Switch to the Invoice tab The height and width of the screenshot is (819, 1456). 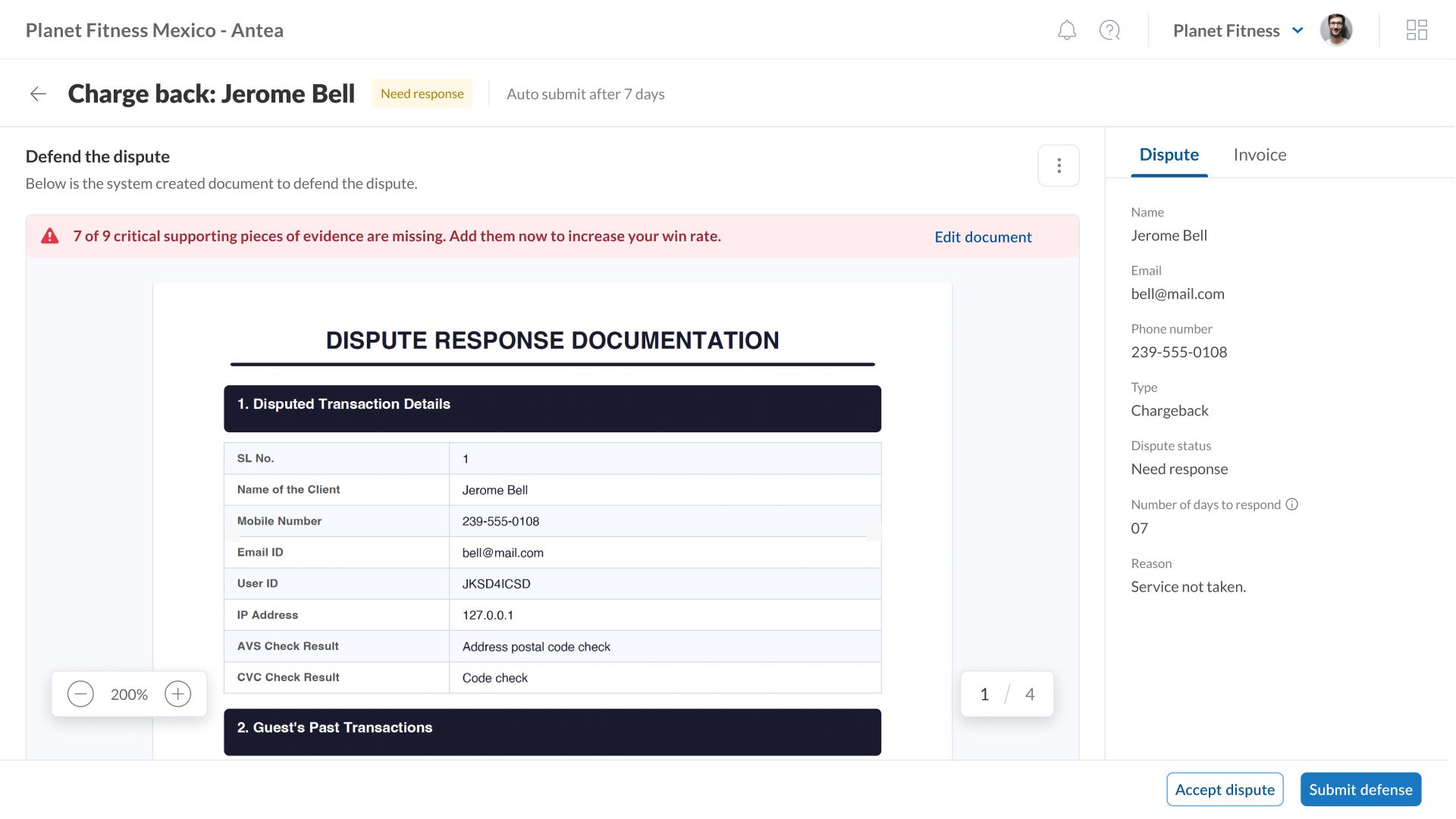[1260, 155]
